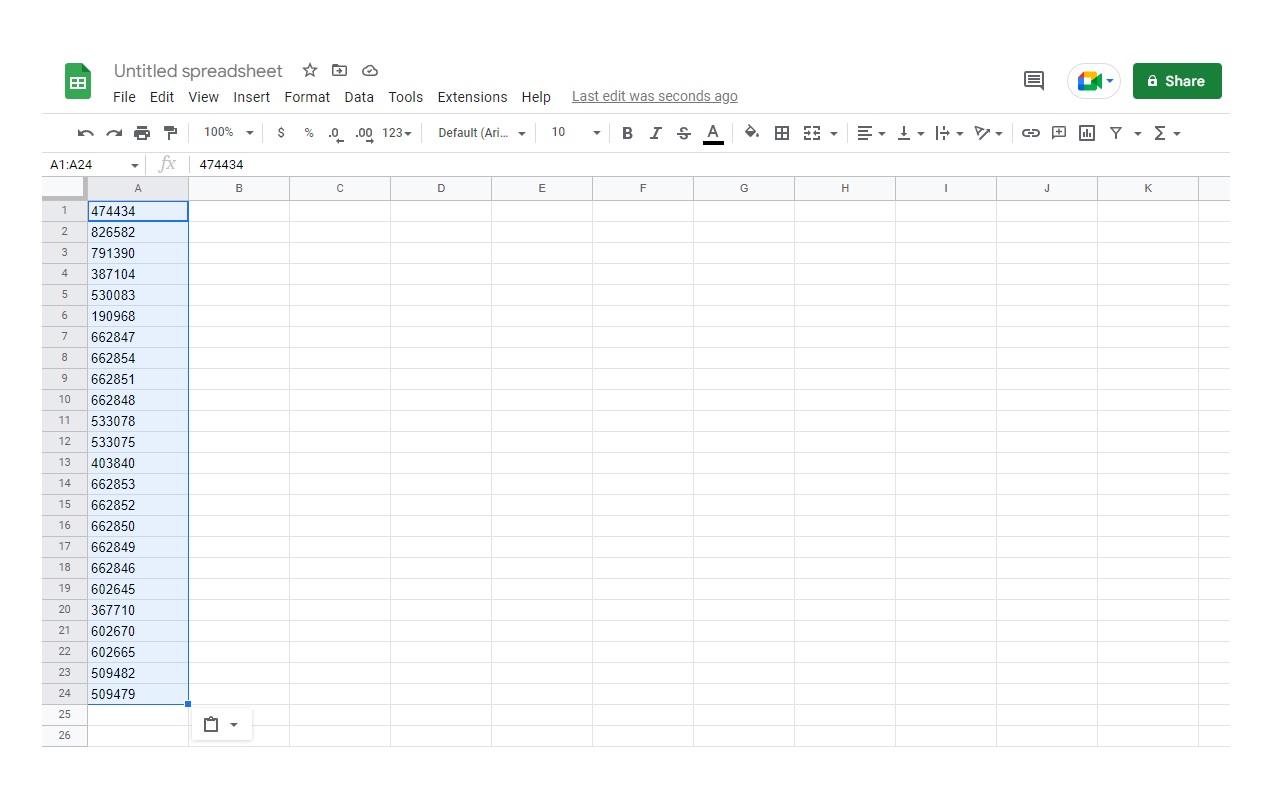Viewport: 1280px width, 800px height.
Task: Open filter views dropdown
Action: coord(1137,133)
